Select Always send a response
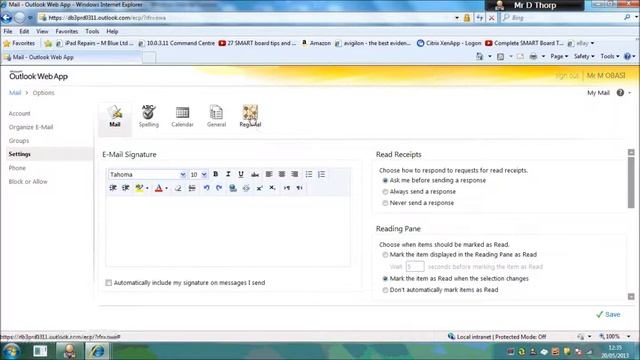This screenshot has width=640, height=360. pos(385,191)
